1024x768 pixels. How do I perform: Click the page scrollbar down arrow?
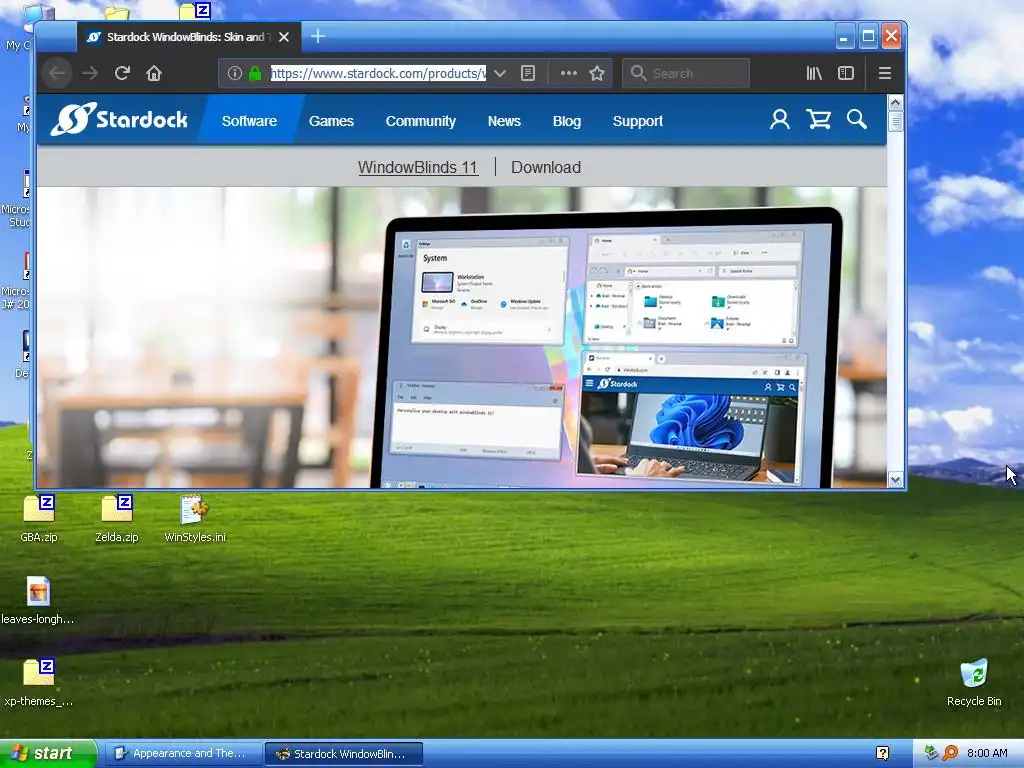pos(895,480)
